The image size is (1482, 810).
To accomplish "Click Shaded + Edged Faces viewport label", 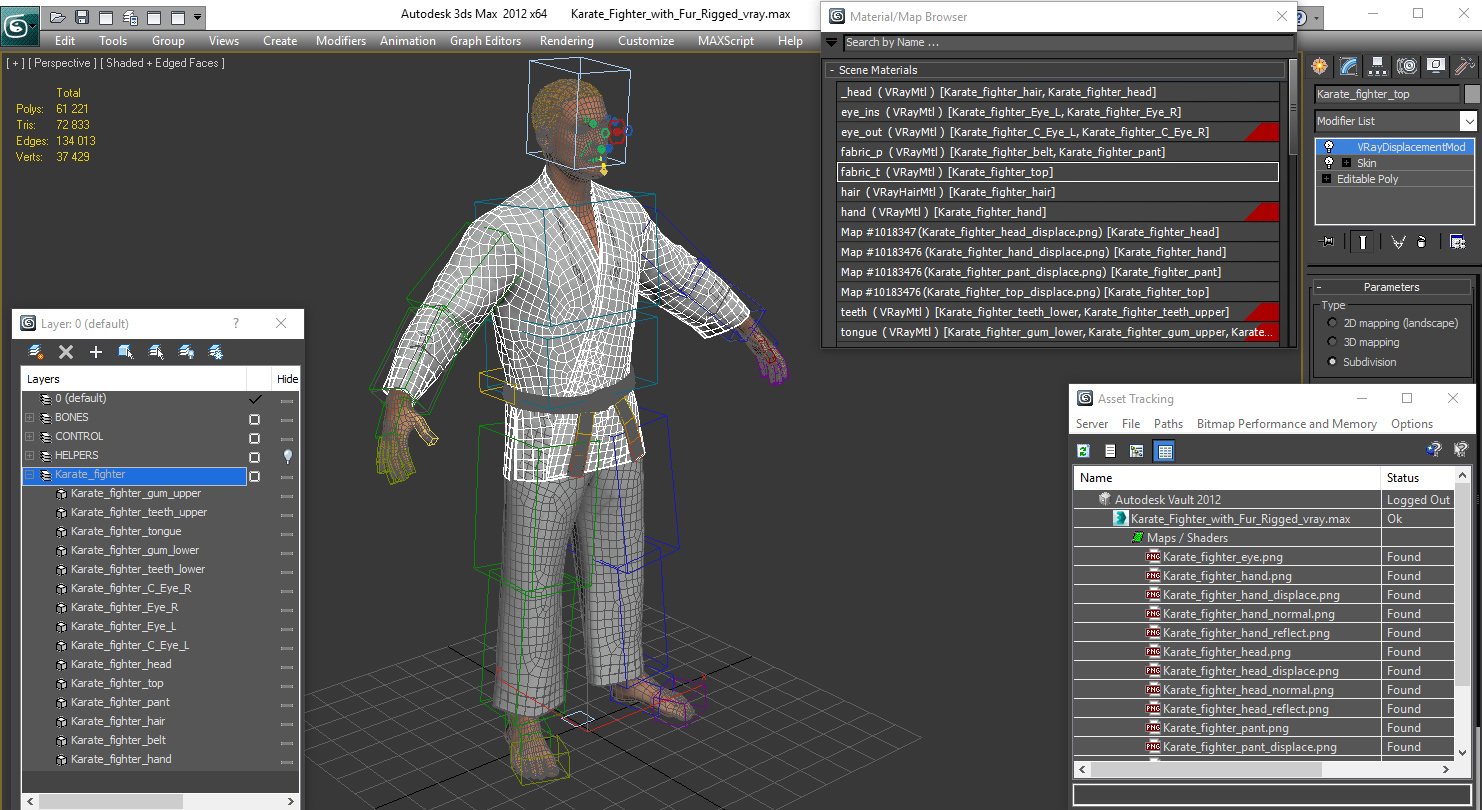I will tap(163, 63).
